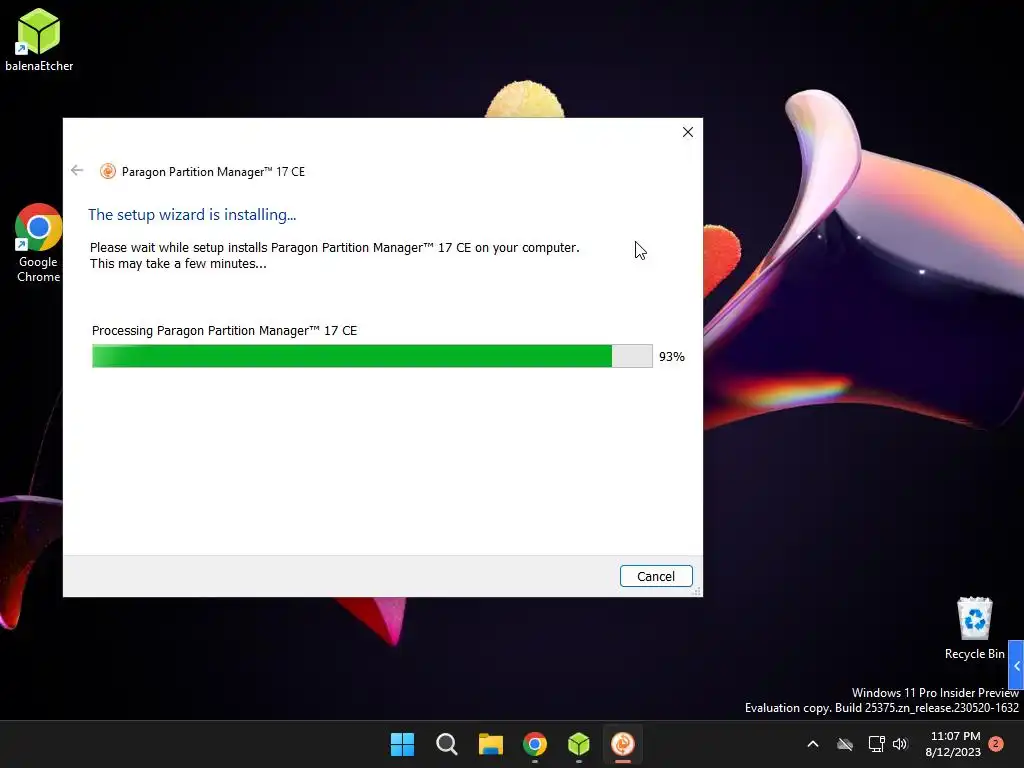This screenshot has height=768, width=1024.
Task: Open the Windows Start menu
Action: coord(402,744)
